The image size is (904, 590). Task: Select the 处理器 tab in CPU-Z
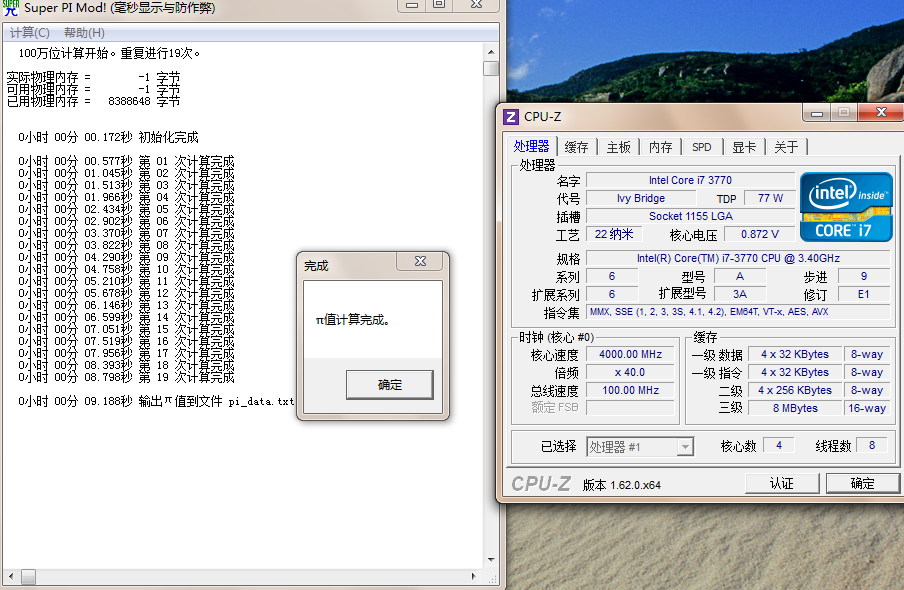pos(532,146)
